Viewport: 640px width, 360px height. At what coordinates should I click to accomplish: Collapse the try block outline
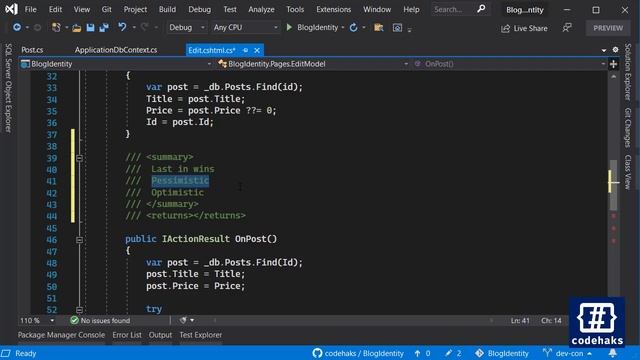(x=80, y=310)
